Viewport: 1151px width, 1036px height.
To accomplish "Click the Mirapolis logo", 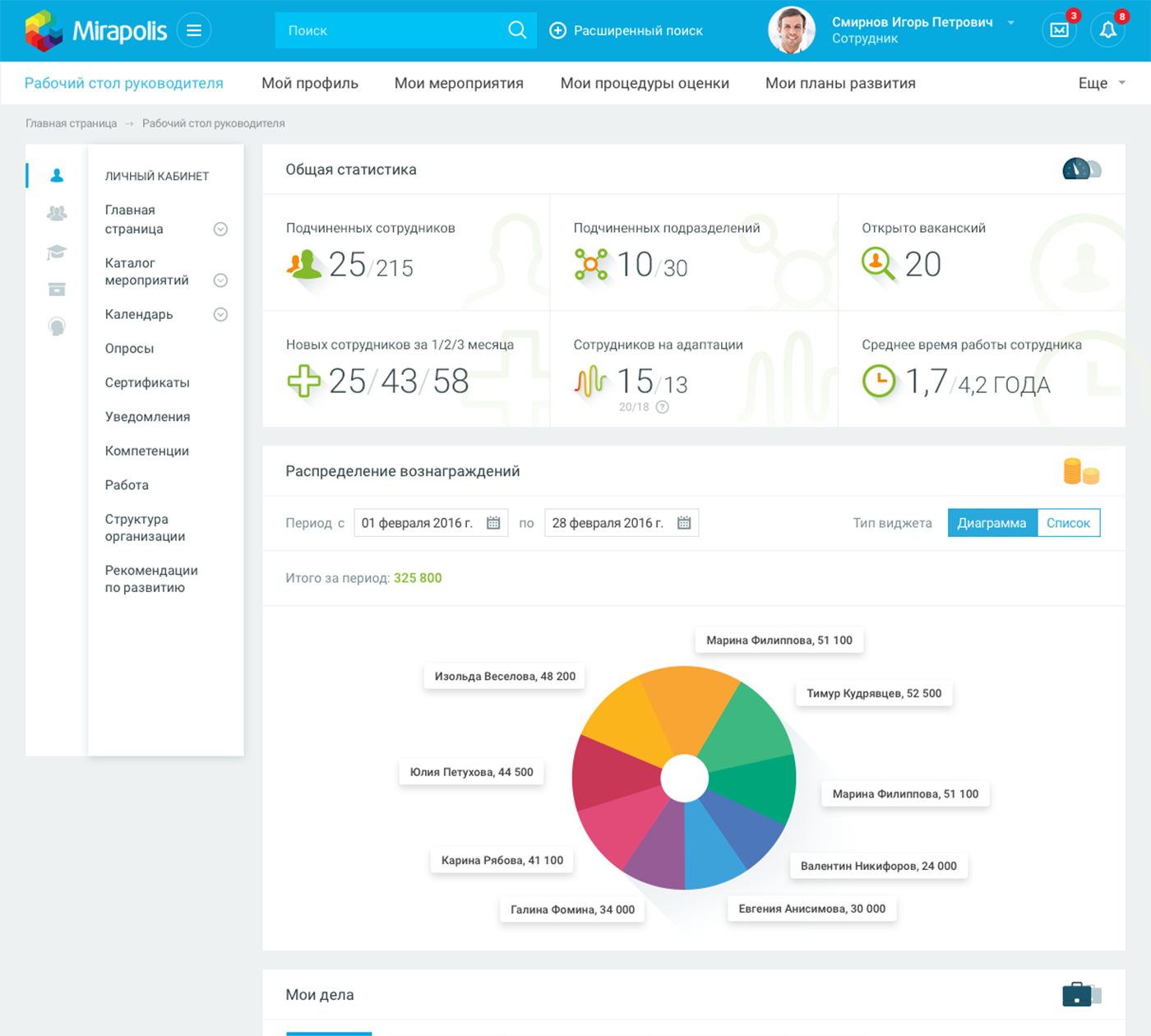I will tap(95, 30).
